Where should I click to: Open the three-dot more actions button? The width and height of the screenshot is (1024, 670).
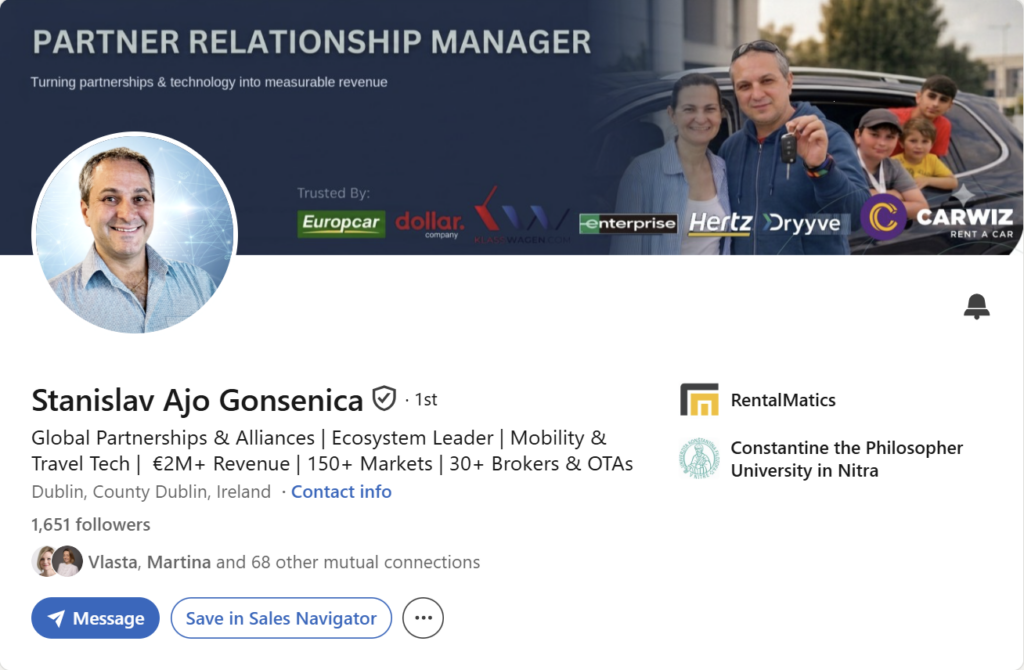tap(423, 618)
